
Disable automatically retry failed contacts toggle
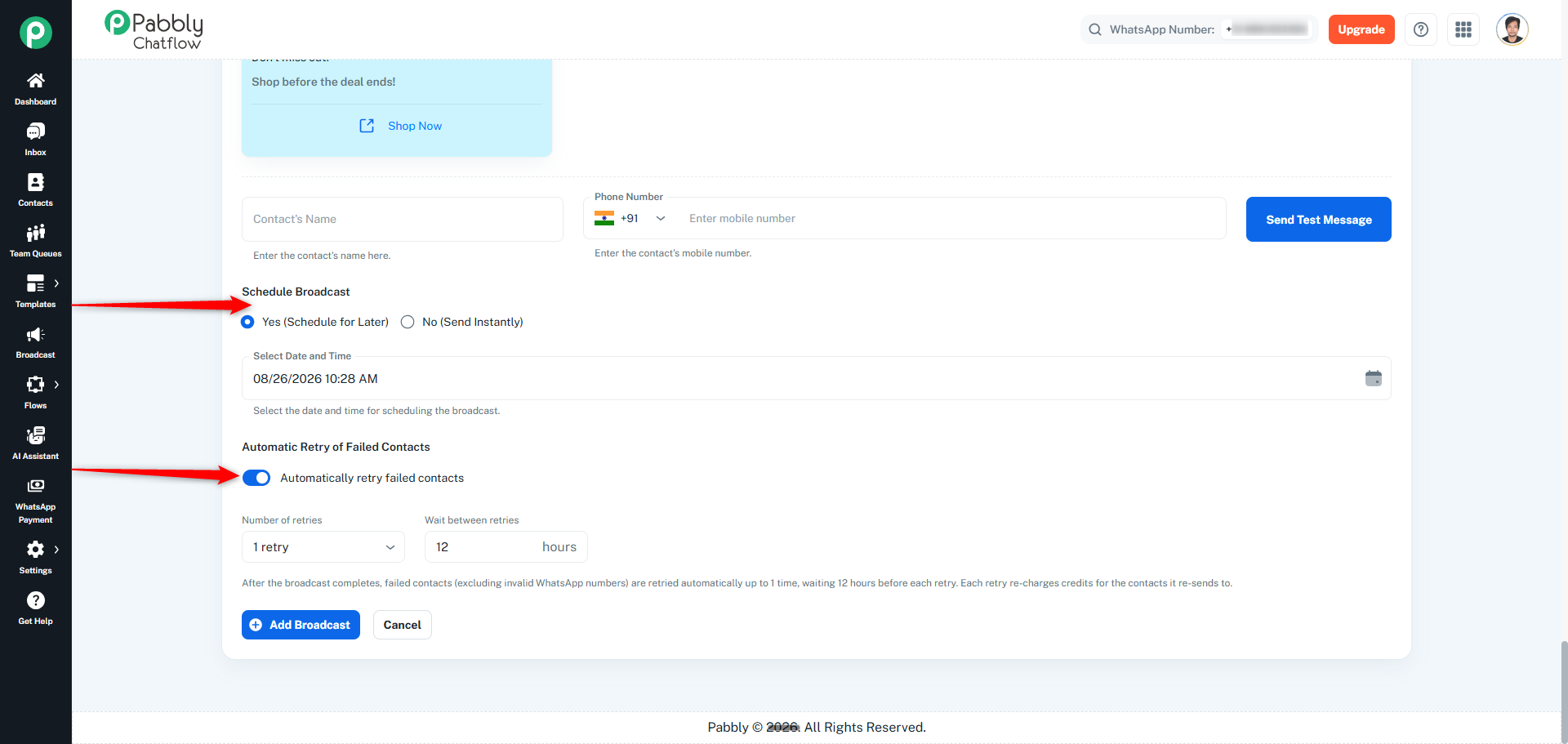256,478
